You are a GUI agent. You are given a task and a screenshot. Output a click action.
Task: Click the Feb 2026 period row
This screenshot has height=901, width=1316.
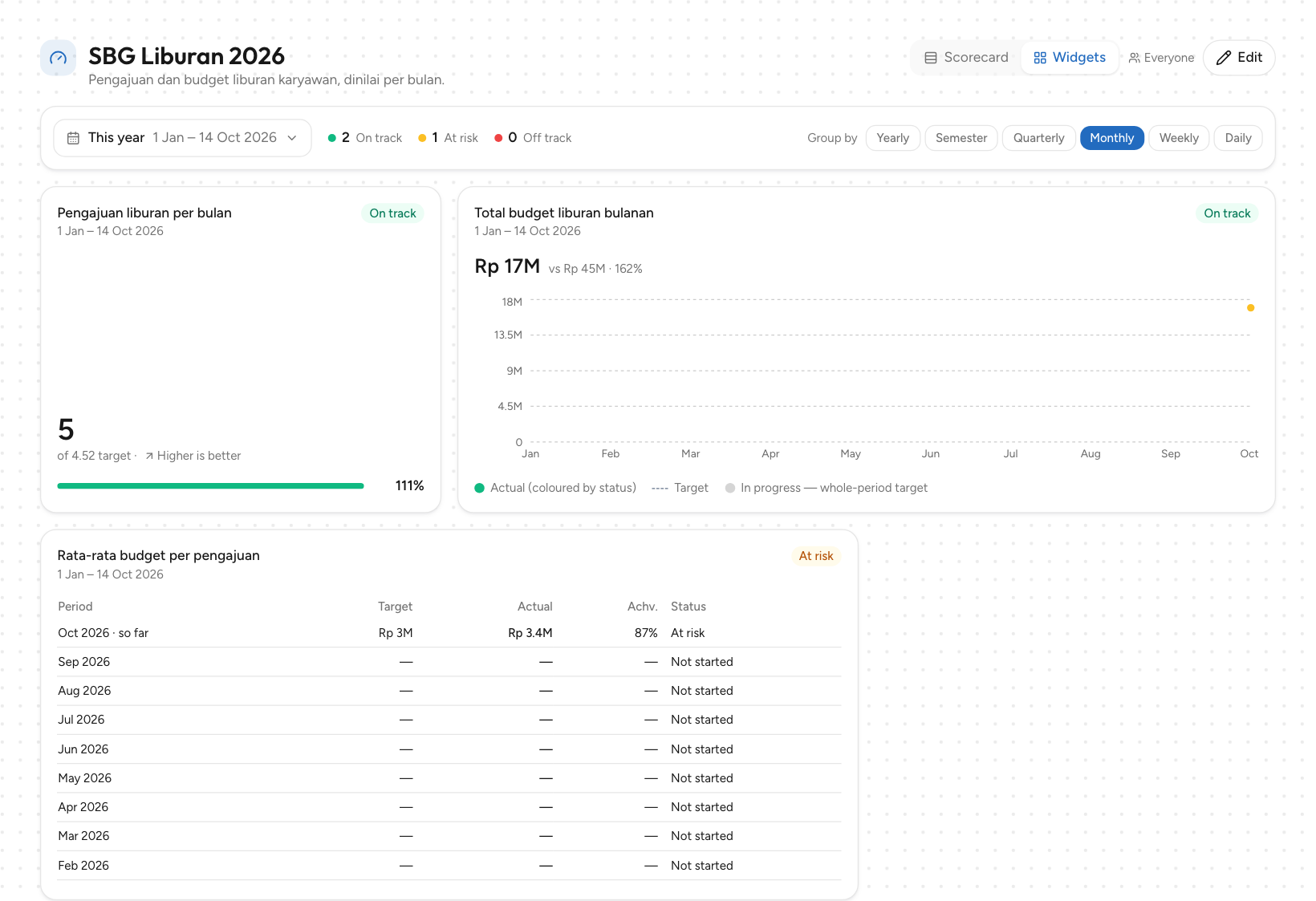[x=449, y=866]
